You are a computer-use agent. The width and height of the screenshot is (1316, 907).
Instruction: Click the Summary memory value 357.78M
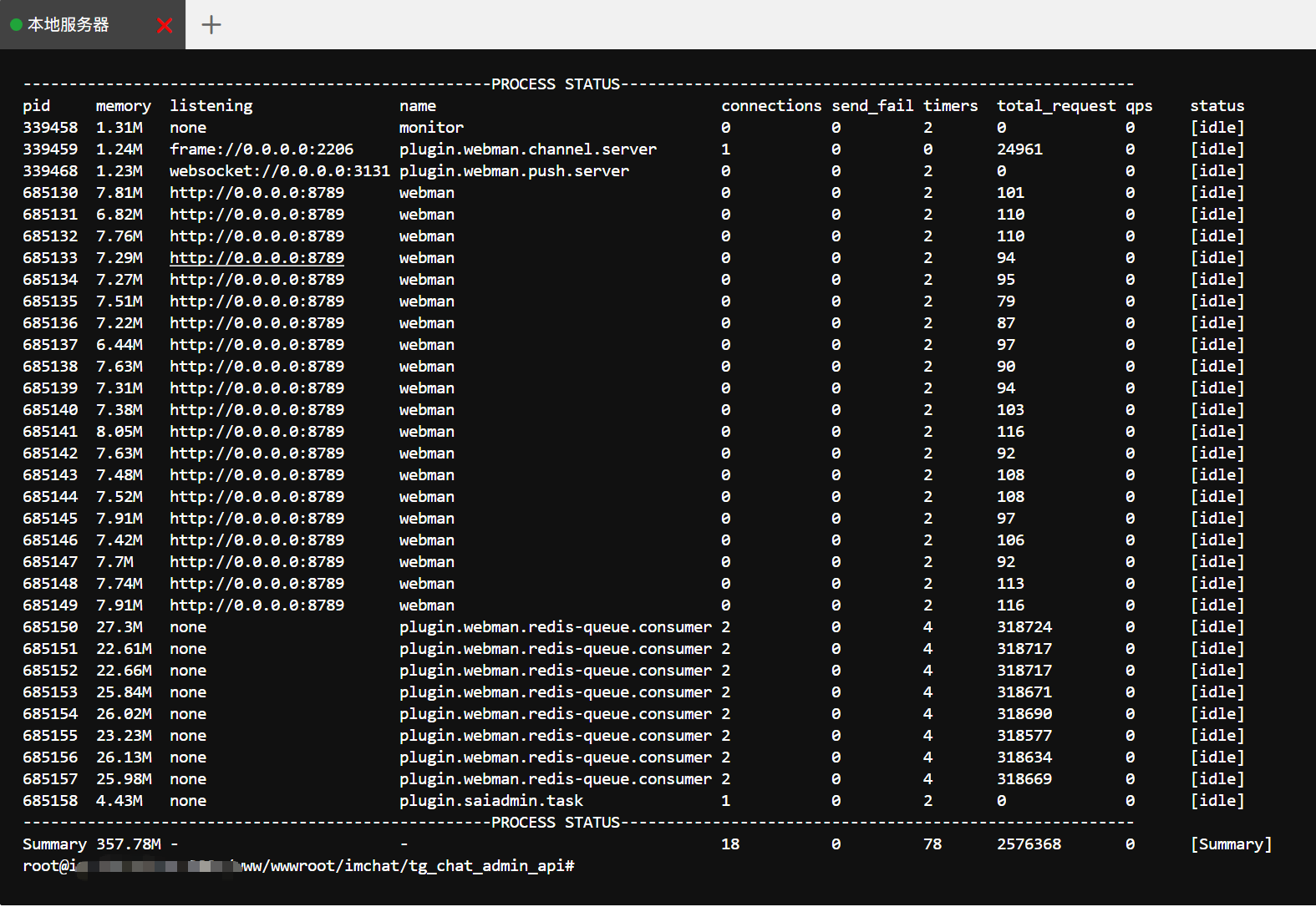pyautogui.click(x=128, y=844)
